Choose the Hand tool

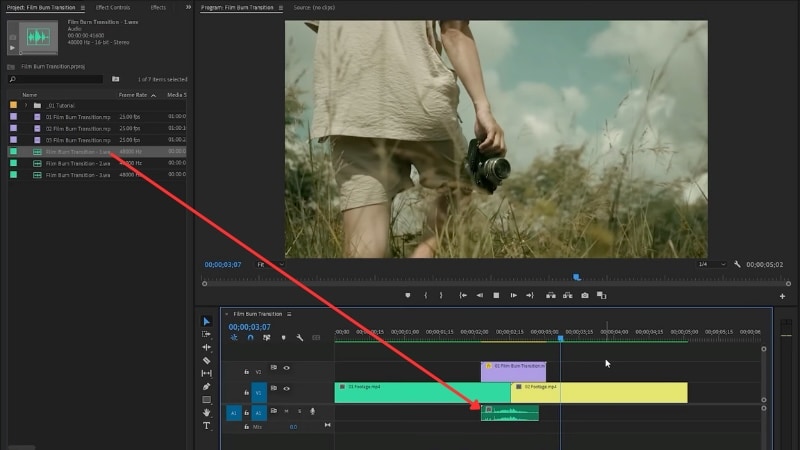(x=207, y=412)
